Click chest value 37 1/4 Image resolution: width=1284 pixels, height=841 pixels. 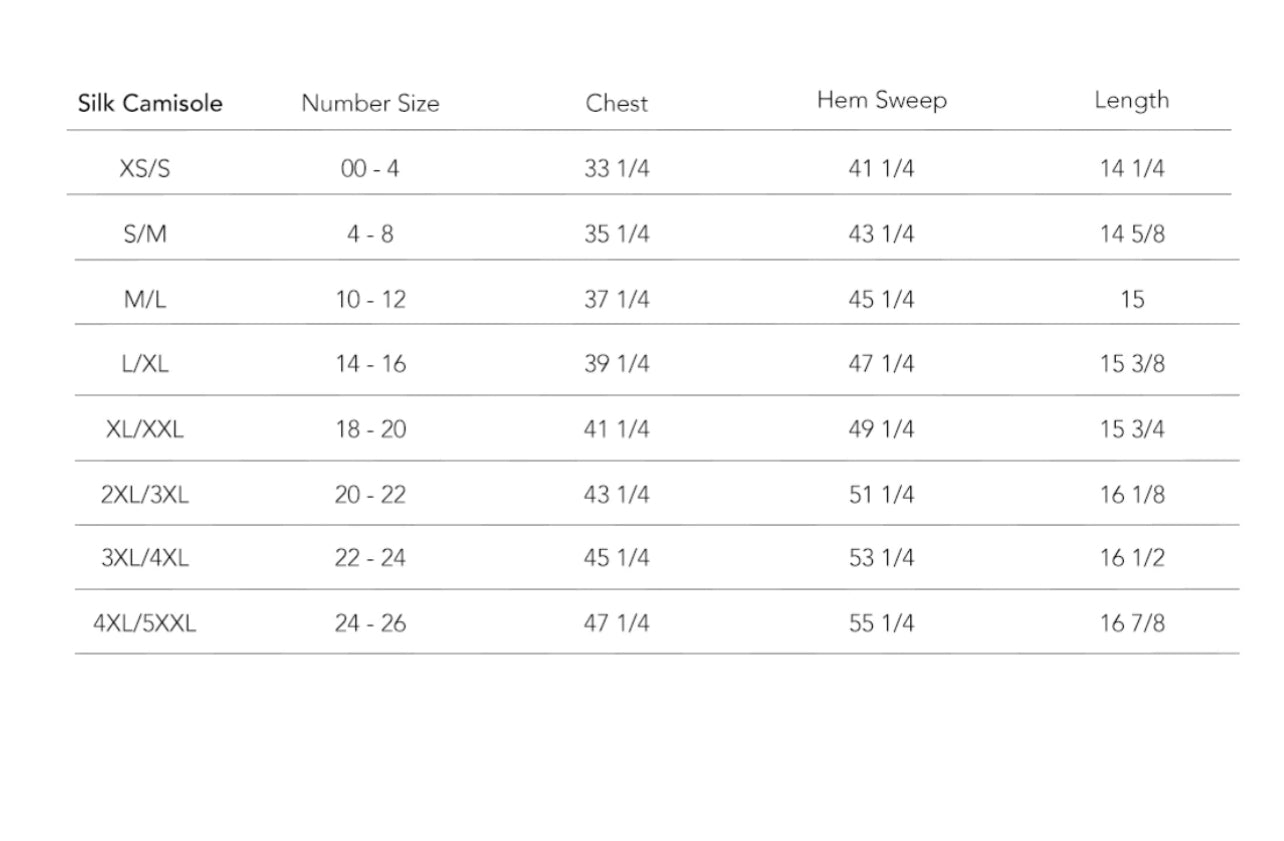tap(616, 299)
